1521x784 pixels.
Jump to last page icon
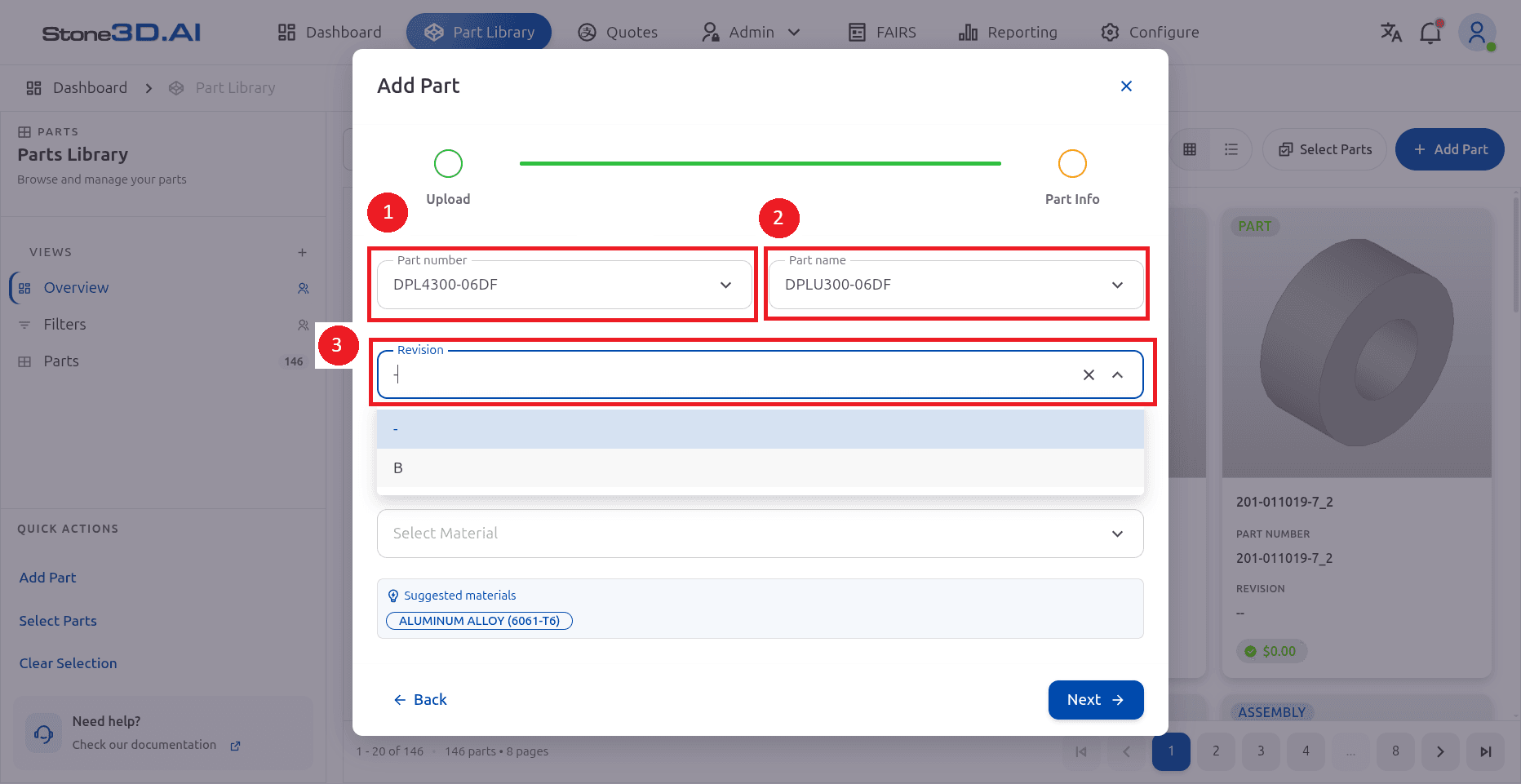1485,751
